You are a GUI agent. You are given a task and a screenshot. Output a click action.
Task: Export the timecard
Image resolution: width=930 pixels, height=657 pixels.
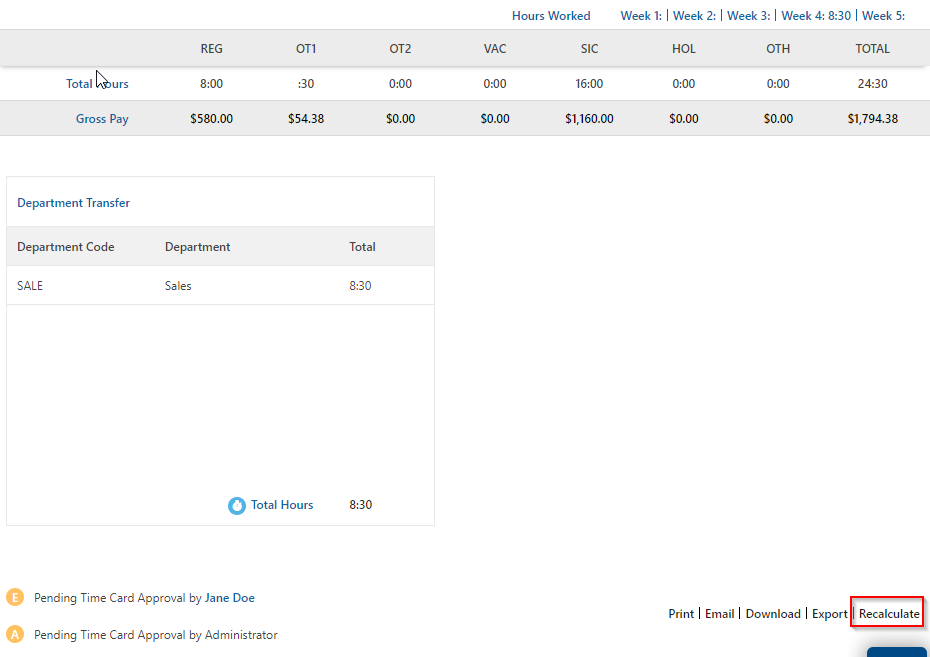pyautogui.click(x=829, y=613)
